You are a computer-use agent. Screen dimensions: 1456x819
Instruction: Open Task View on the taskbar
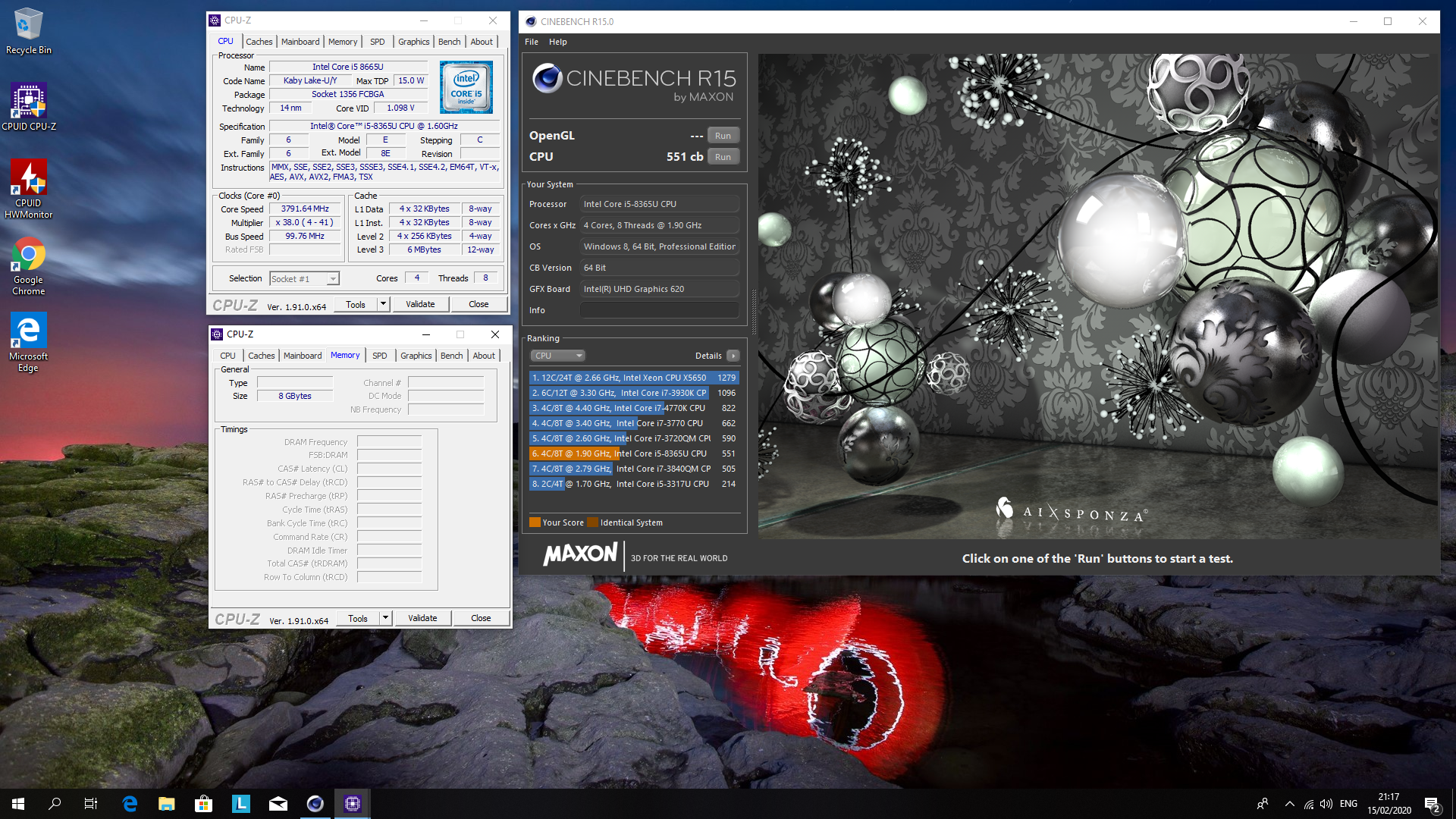coord(91,804)
